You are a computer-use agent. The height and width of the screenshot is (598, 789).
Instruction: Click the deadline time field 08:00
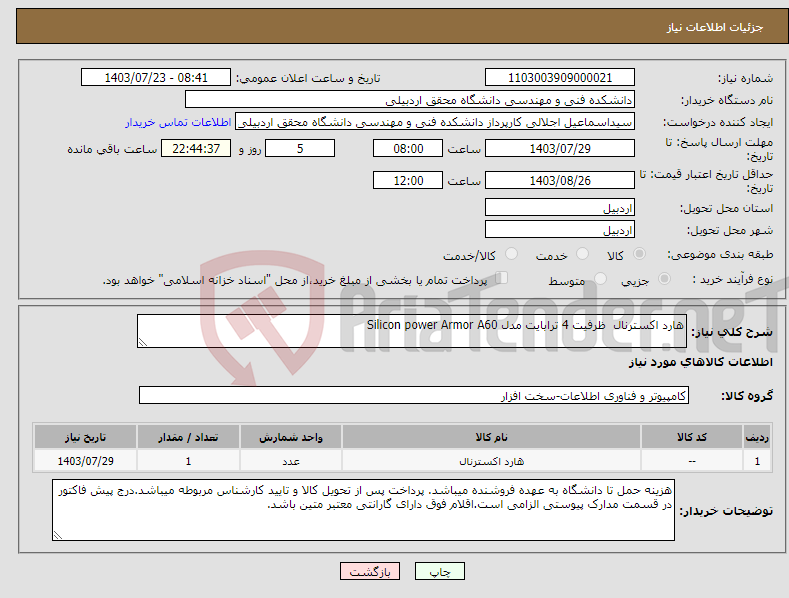point(408,148)
